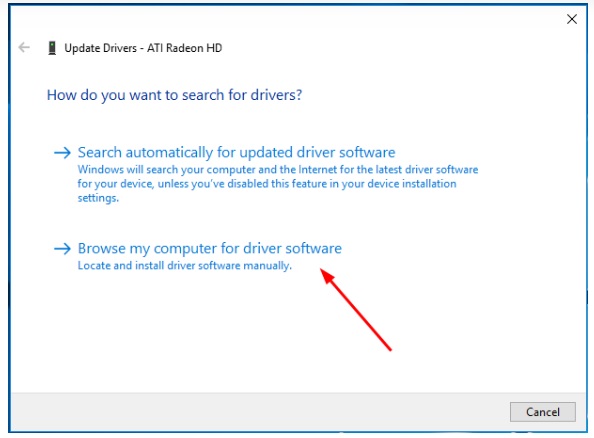
Task: Click the word 'Search' in the first option
Action: pyautogui.click(x=100, y=152)
